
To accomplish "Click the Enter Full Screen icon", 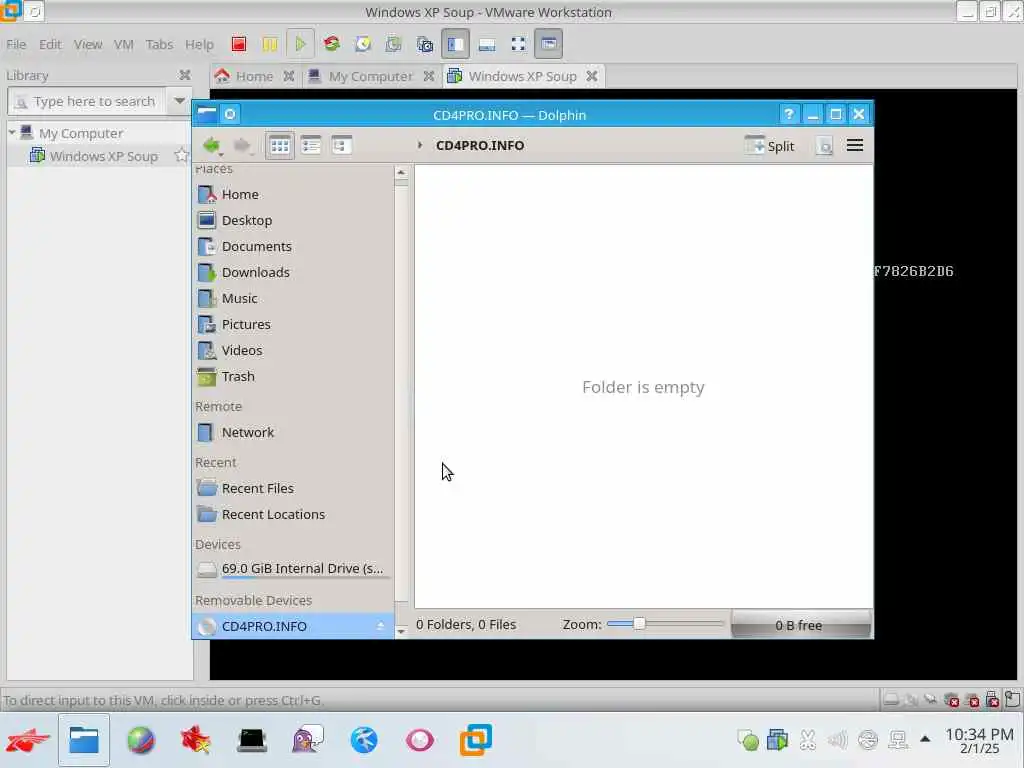I will pyautogui.click(x=518, y=44).
